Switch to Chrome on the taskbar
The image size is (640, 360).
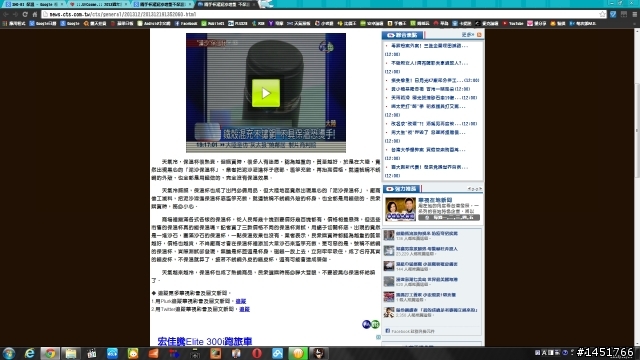coord(50,353)
